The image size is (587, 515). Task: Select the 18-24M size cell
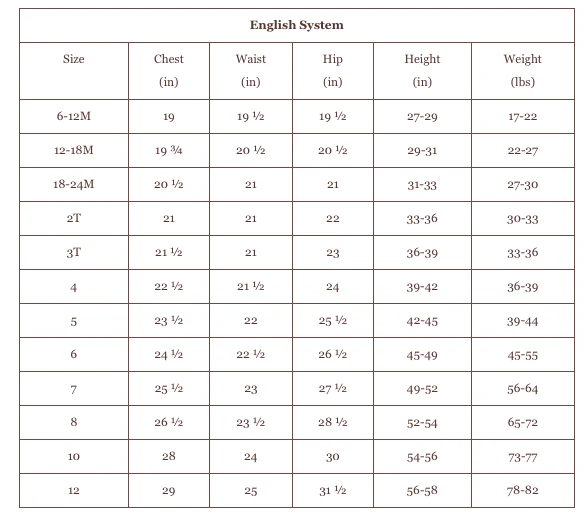click(x=73, y=184)
